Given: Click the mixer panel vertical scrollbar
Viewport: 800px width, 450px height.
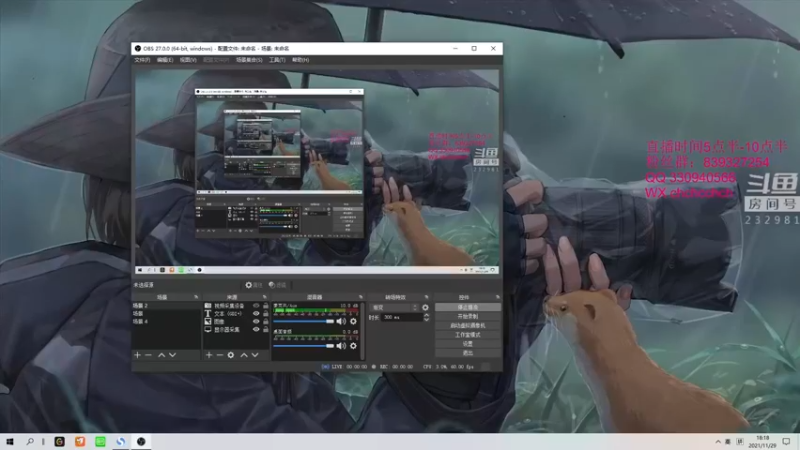Looking at the screenshot, I should tap(362, 331).
